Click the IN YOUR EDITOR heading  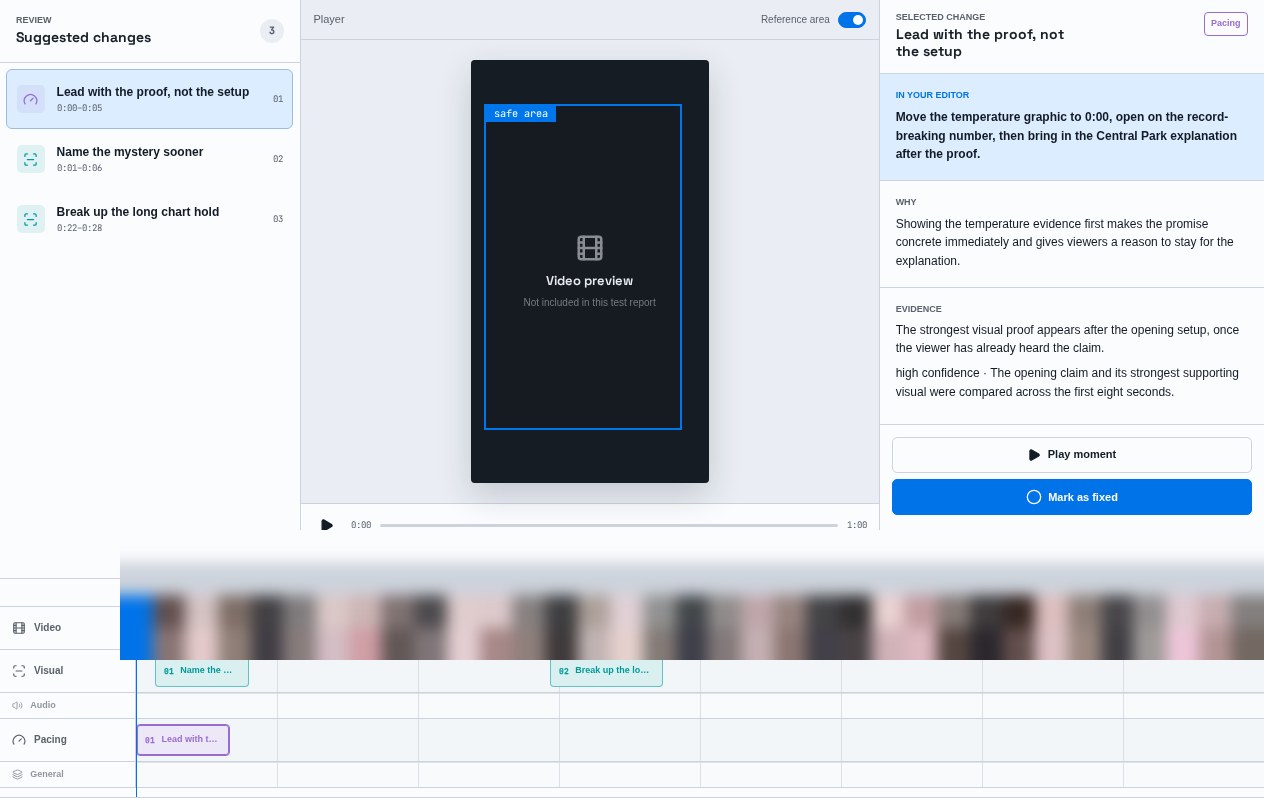(x=932, y=96)
